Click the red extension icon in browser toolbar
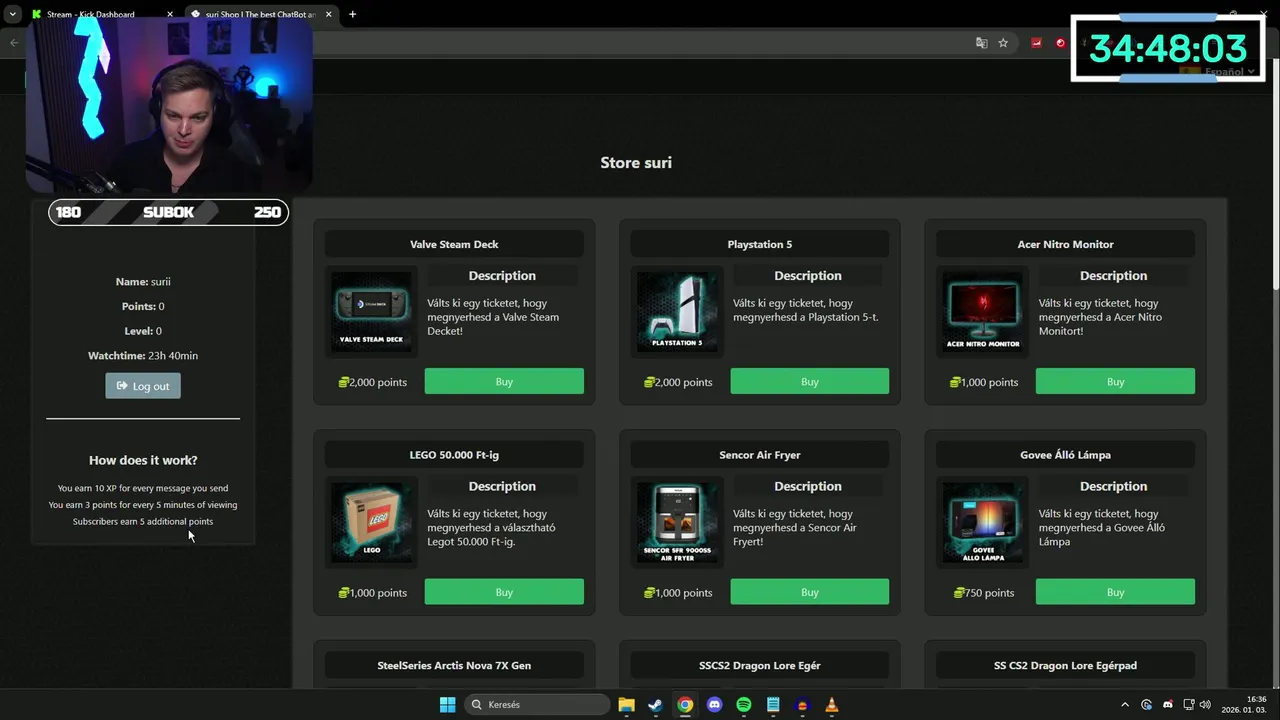This screenshot has width=1280, height=720. coord(1036,43)
